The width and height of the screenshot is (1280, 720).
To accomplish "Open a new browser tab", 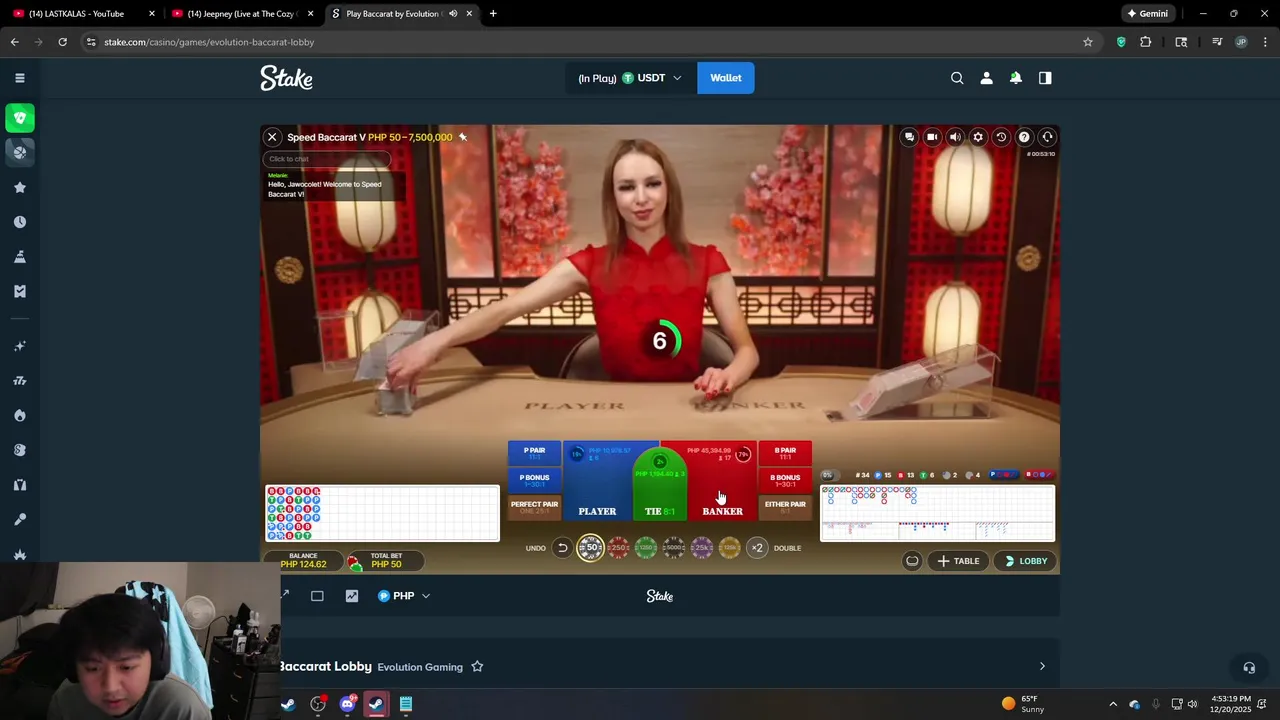I will [x=493, y=14].
